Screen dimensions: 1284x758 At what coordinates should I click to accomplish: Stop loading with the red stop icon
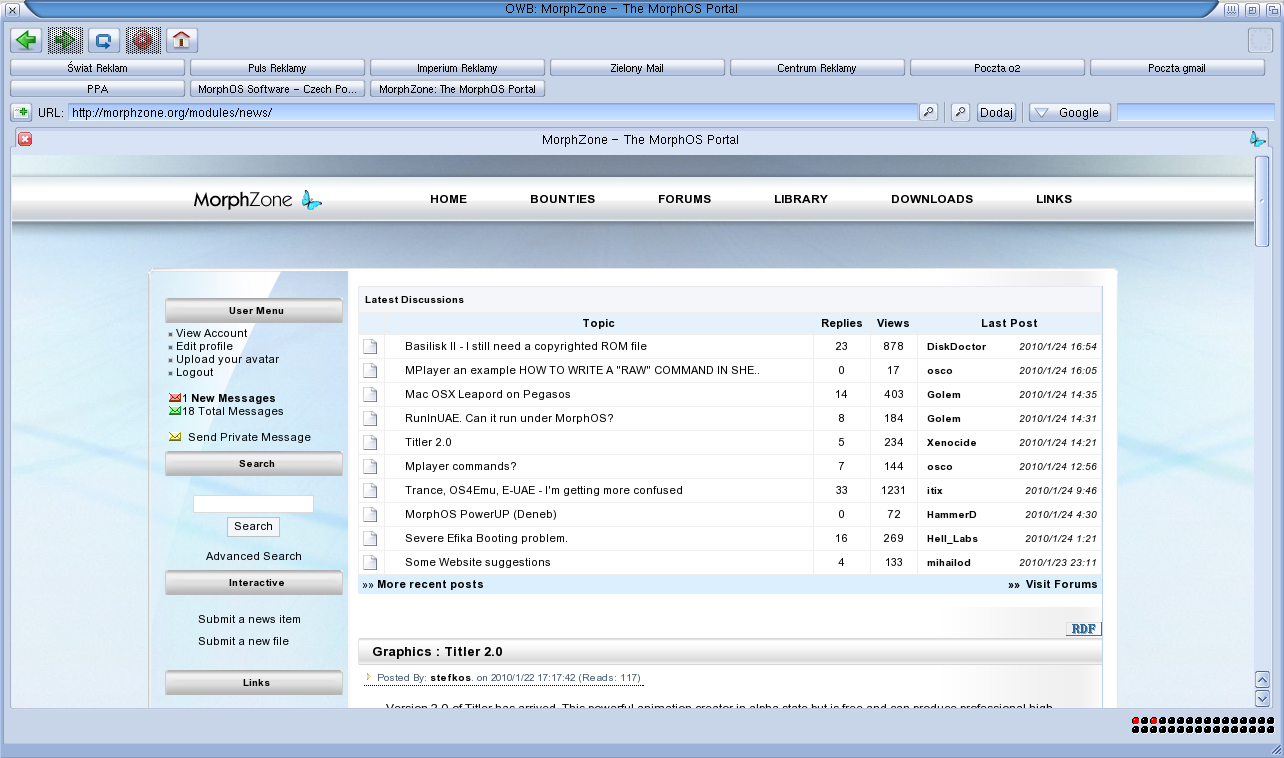[143, 40]
